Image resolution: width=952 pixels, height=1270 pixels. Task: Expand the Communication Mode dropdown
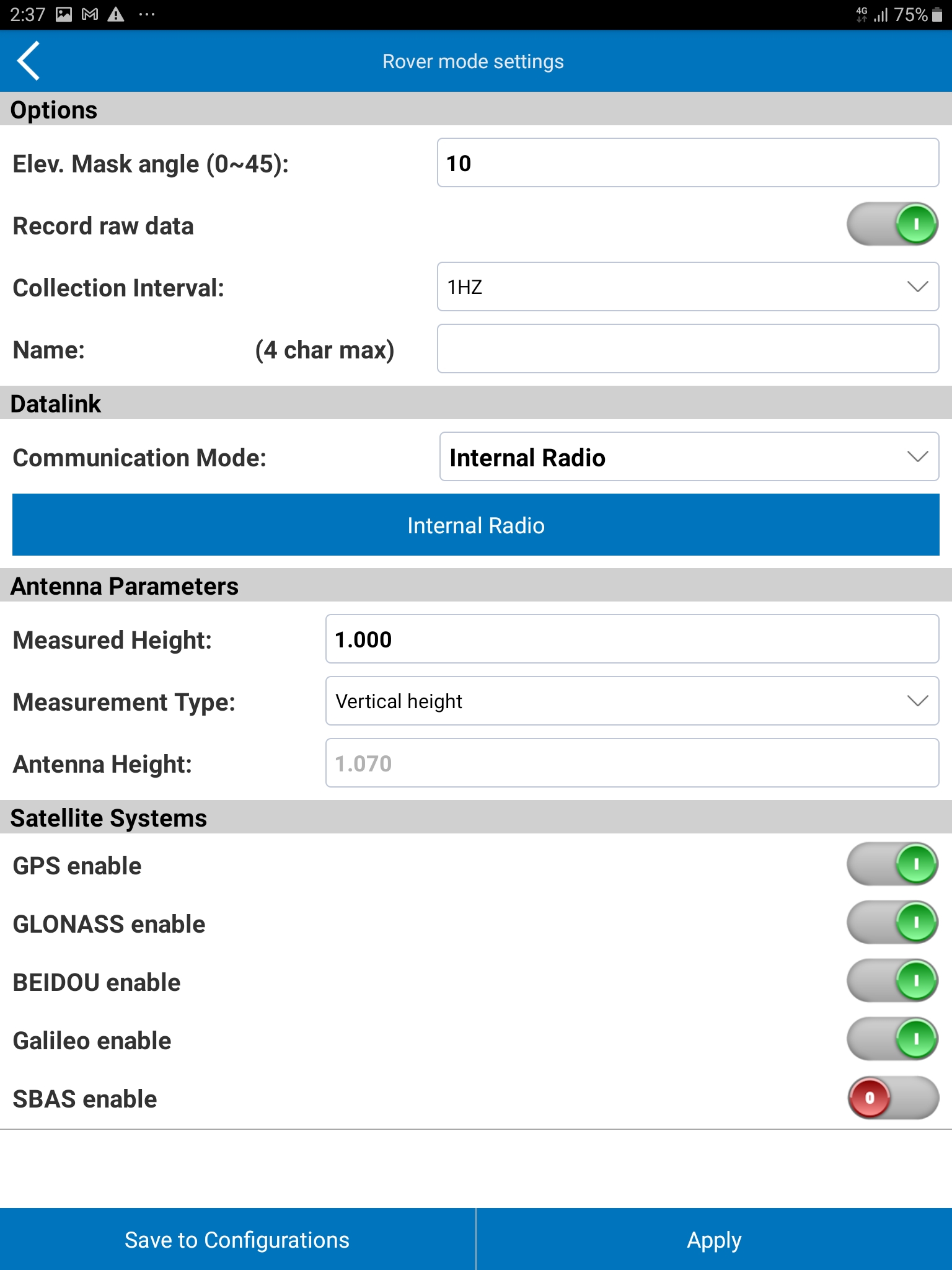point(689,456)
